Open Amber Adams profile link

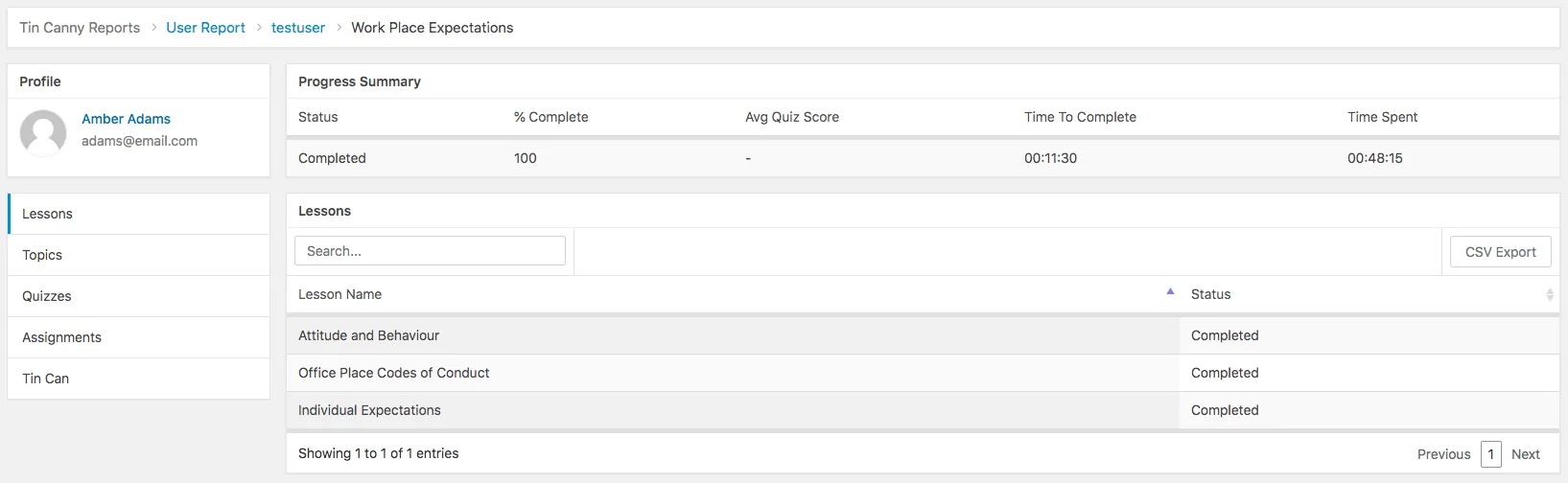(x=126, y=119)
